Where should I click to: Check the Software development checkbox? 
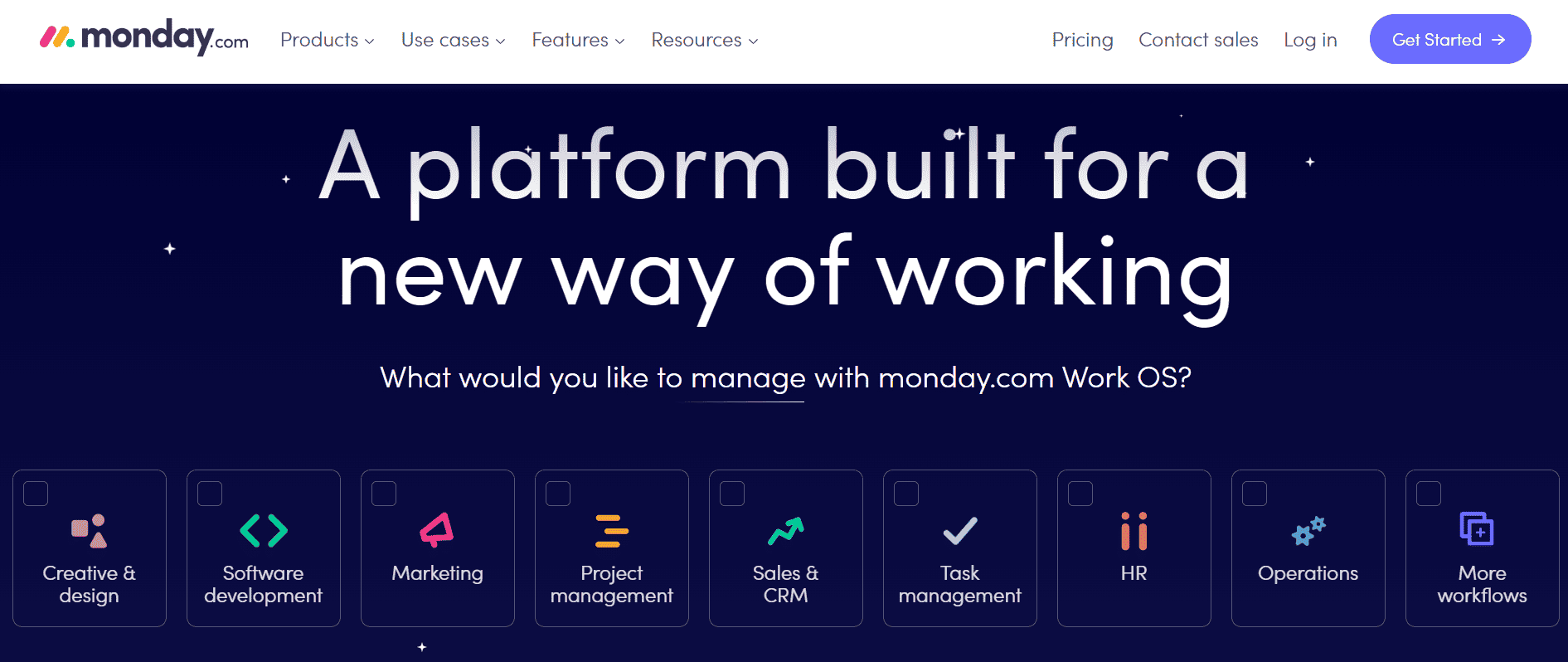[x=210, y=494]
